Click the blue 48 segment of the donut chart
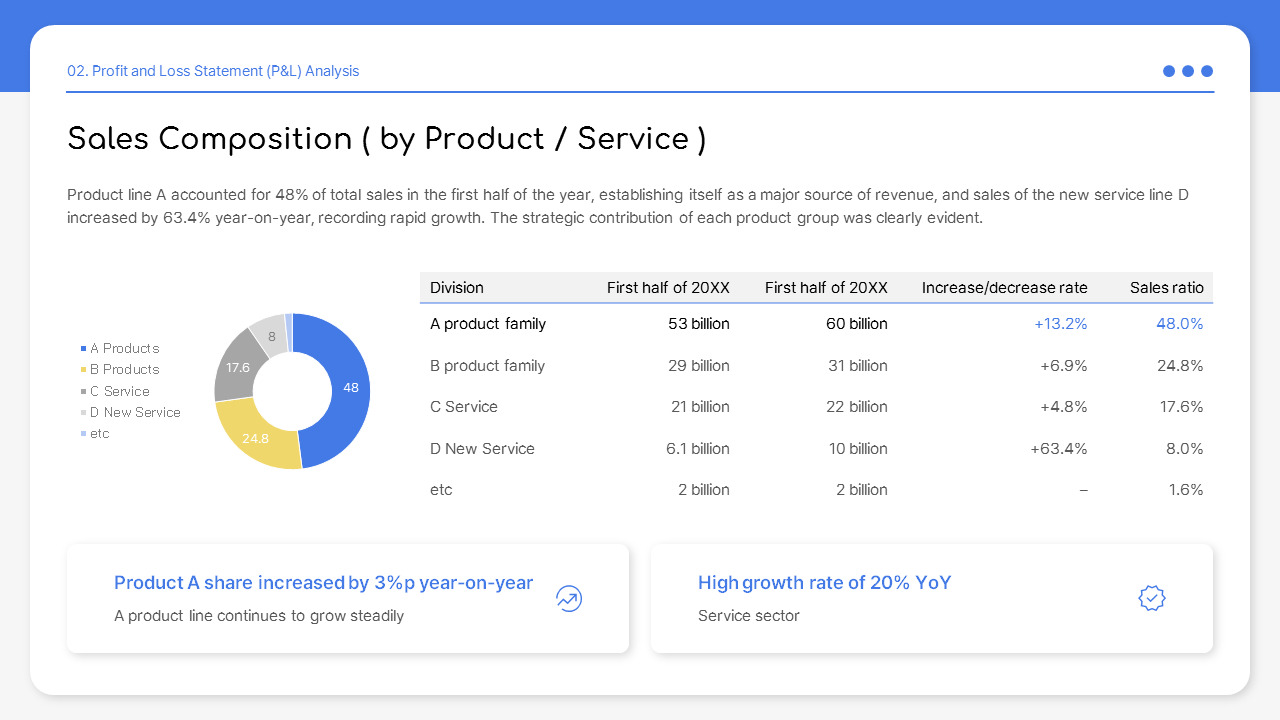The height and width of the screenshot is (720, 1280). point(350,388)
